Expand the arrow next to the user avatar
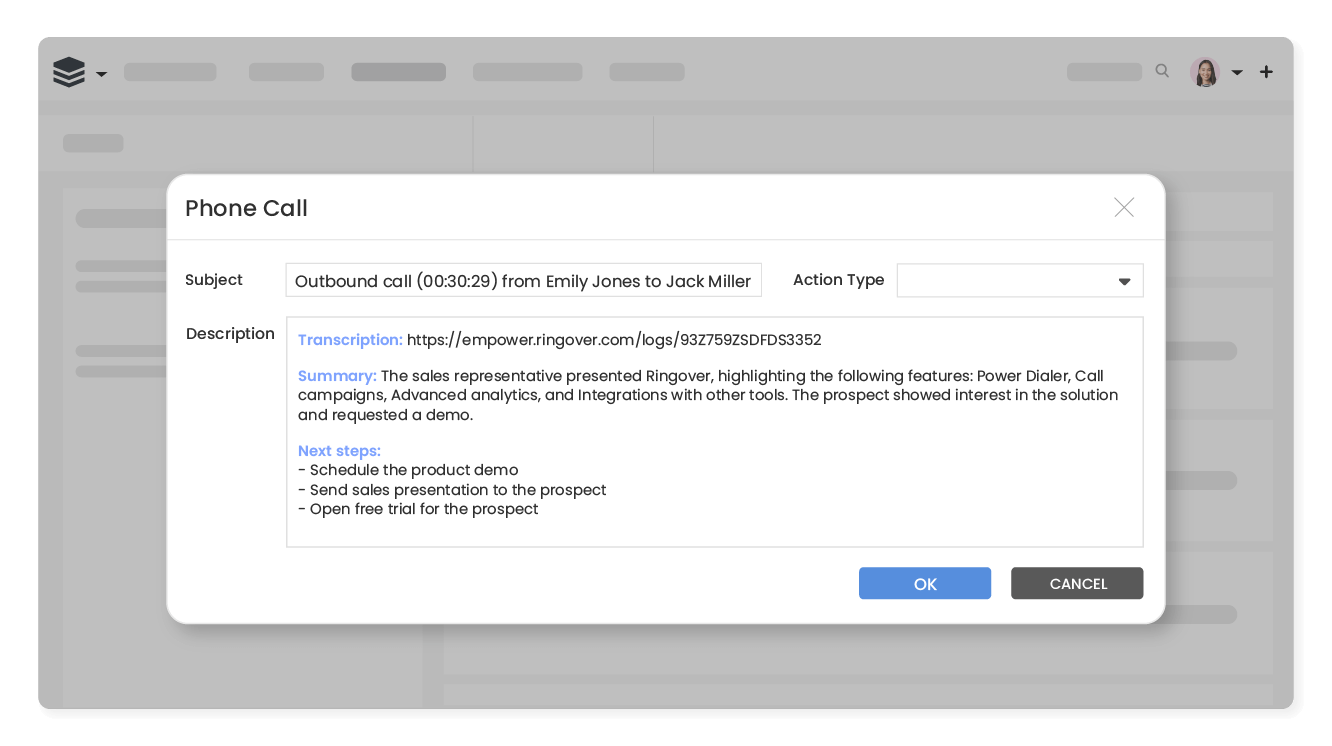Viewport: 1332px width, 746px height. click(x=1237, y=73)
